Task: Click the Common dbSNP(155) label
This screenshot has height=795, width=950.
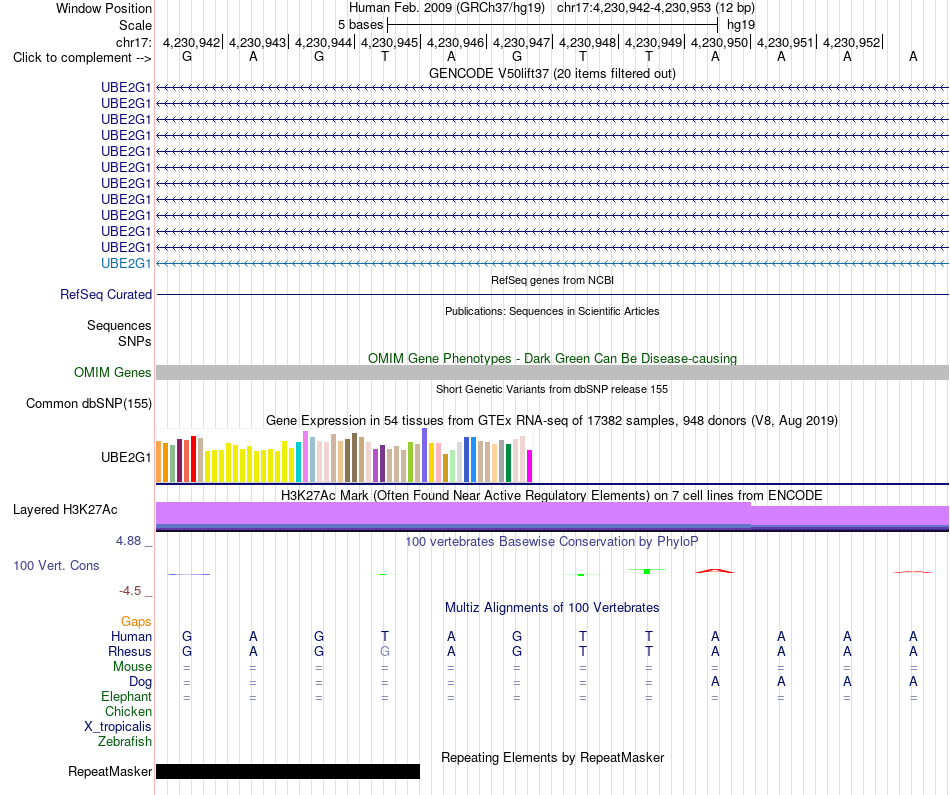Action: [88, 404]
